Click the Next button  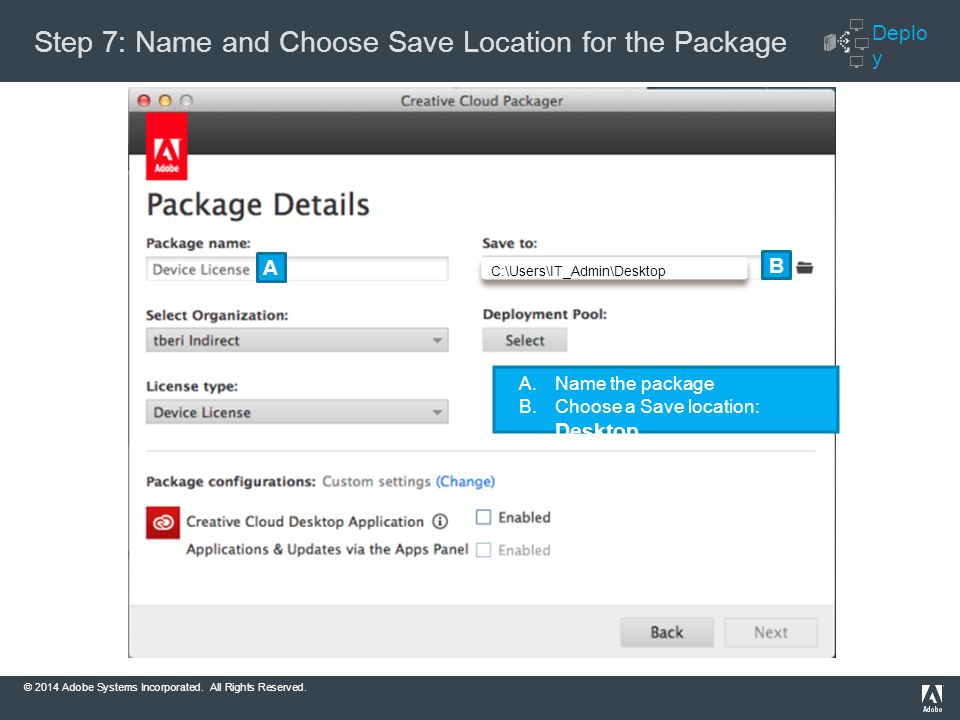(771, 632)
